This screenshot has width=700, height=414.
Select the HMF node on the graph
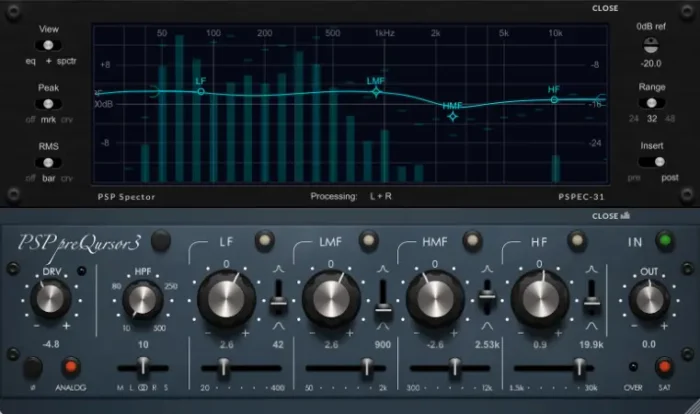[x=453, y=117]
